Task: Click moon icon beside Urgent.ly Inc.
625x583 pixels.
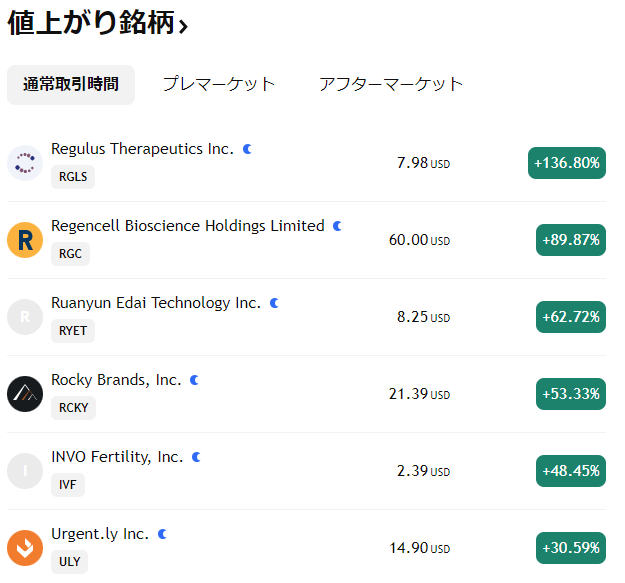Action: (162, 534)
